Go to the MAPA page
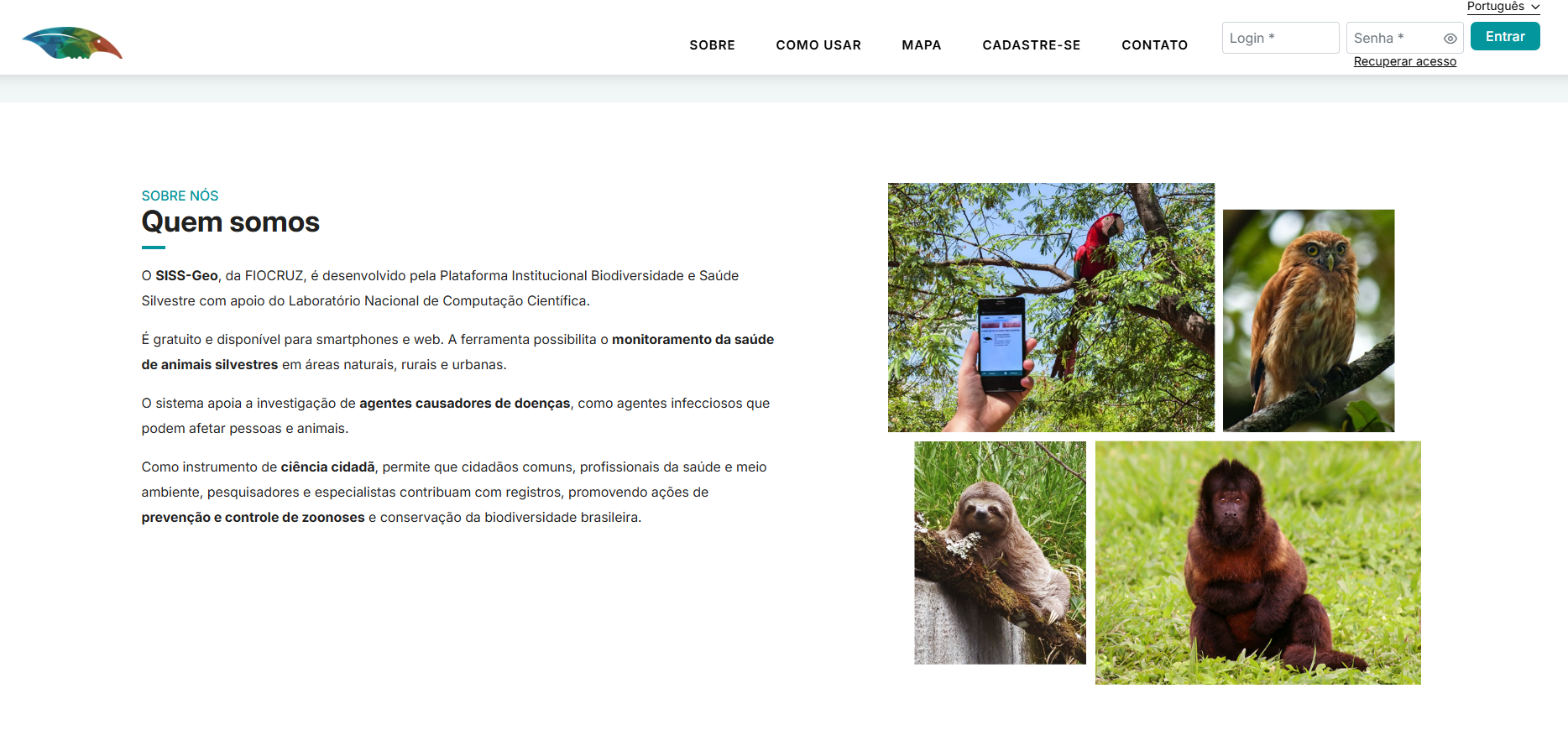This screenshot has height=730, width=1568. [922, 45]
